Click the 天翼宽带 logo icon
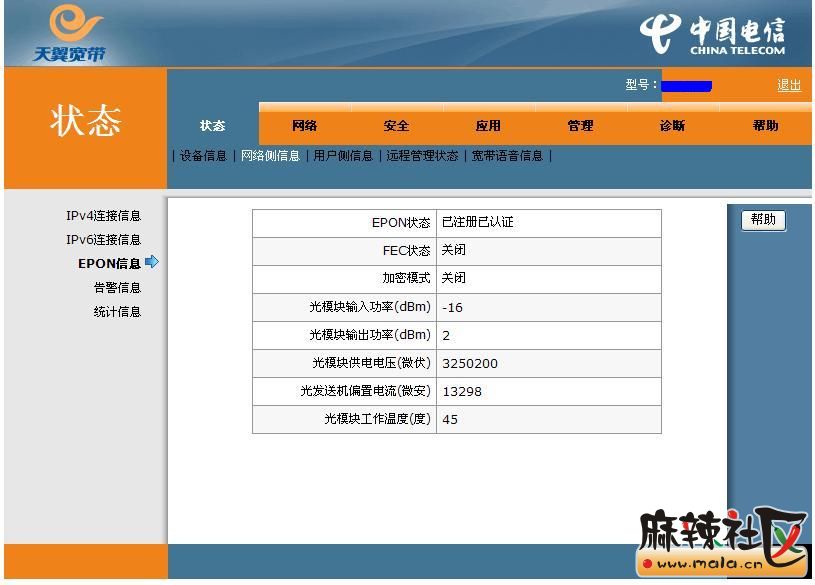Screen dimensions: 815x585 70,32
